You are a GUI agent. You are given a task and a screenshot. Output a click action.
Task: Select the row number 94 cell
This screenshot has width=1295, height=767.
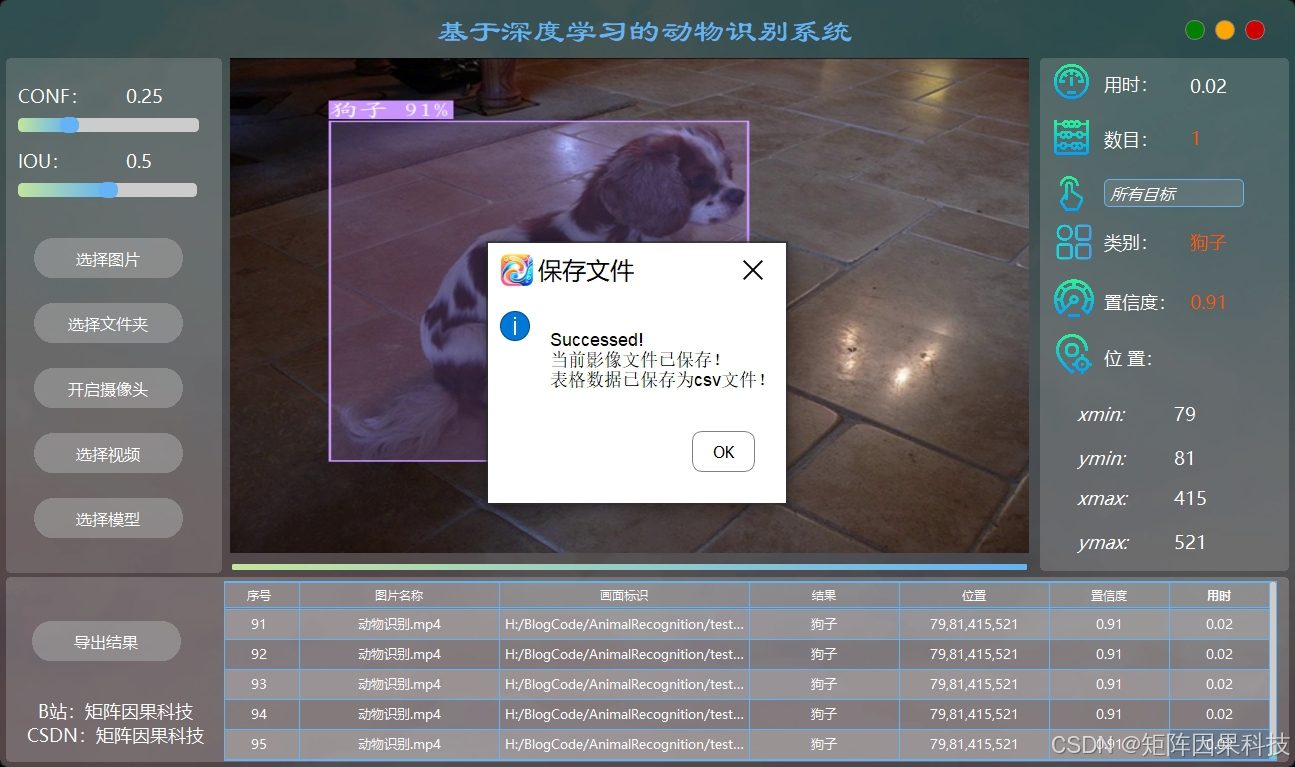tap(259, 714)
